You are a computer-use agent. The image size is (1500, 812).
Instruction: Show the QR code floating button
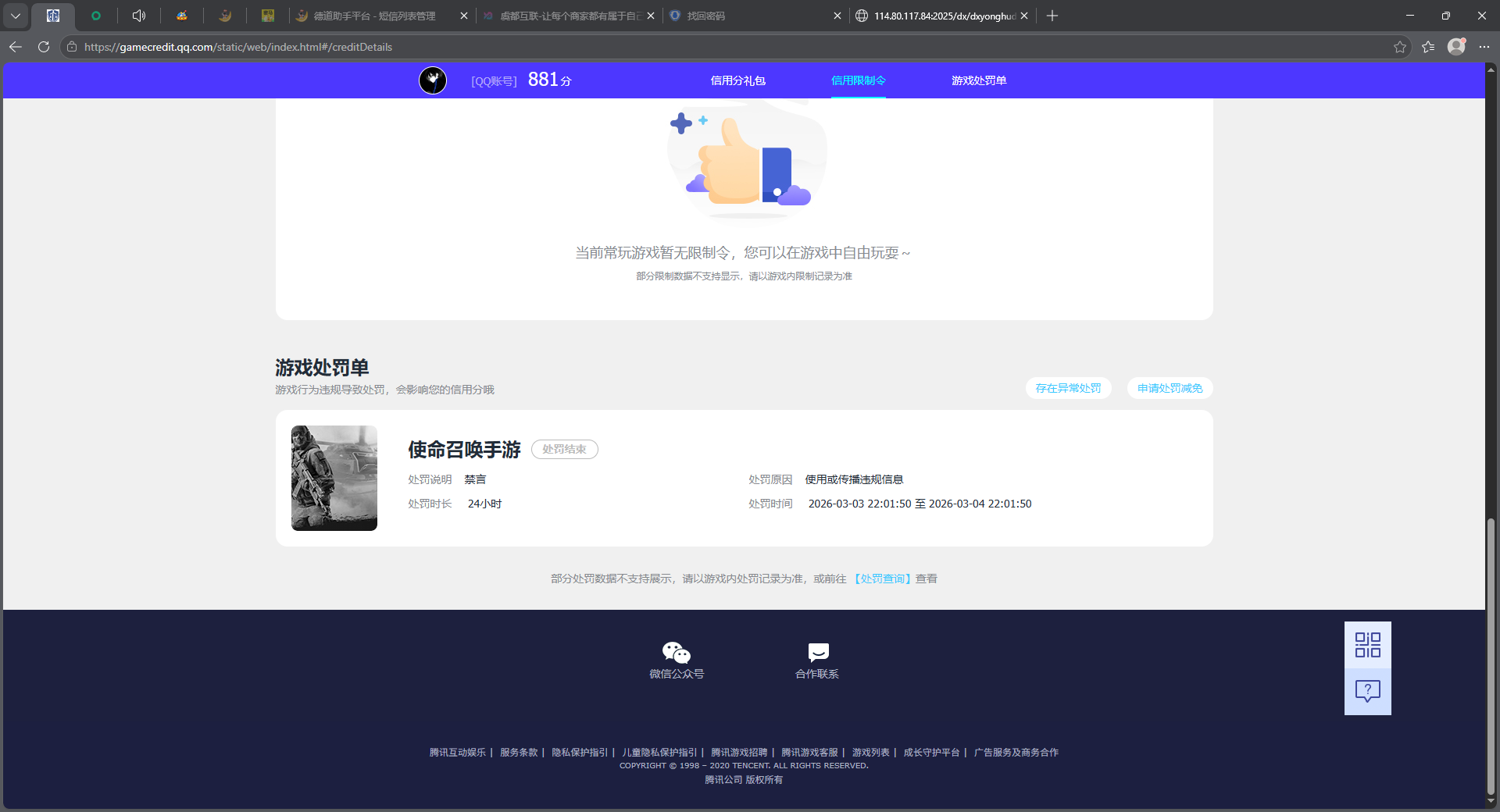point(1367,645)
